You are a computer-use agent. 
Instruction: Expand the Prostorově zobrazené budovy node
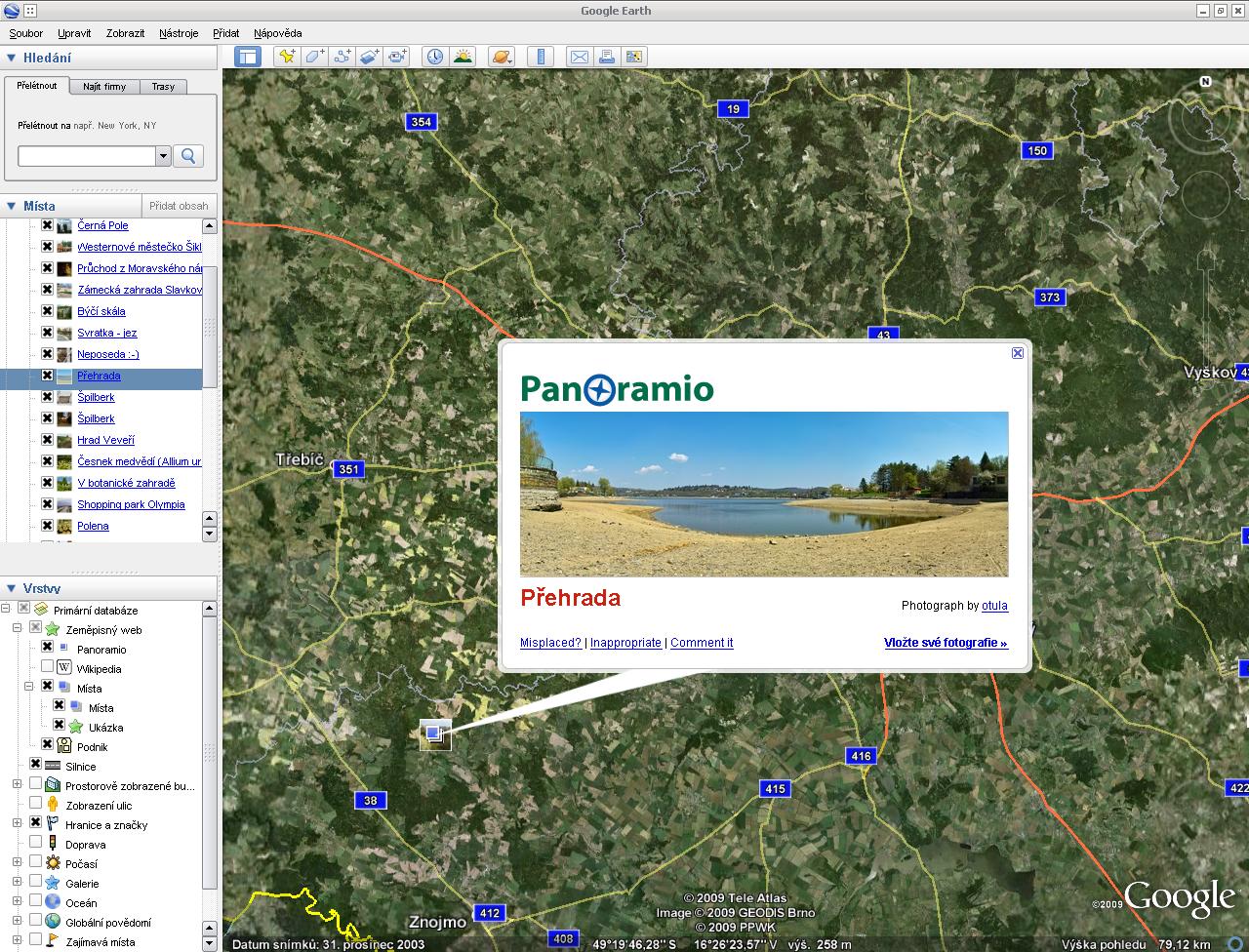17,784
